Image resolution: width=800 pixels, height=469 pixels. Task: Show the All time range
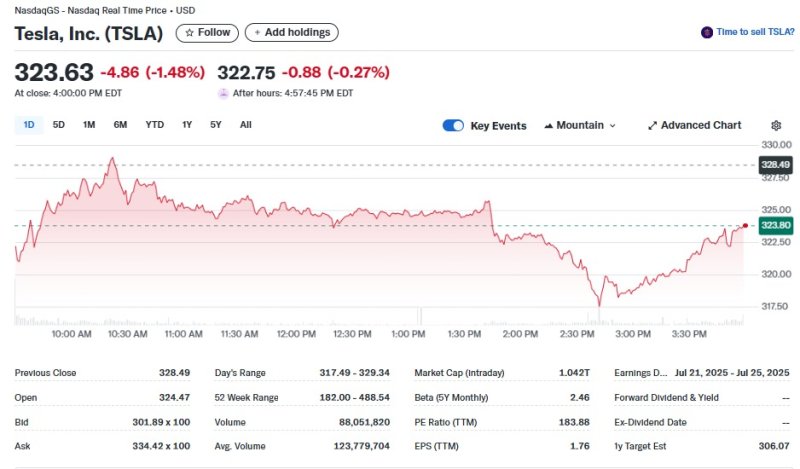click(246, 125)
